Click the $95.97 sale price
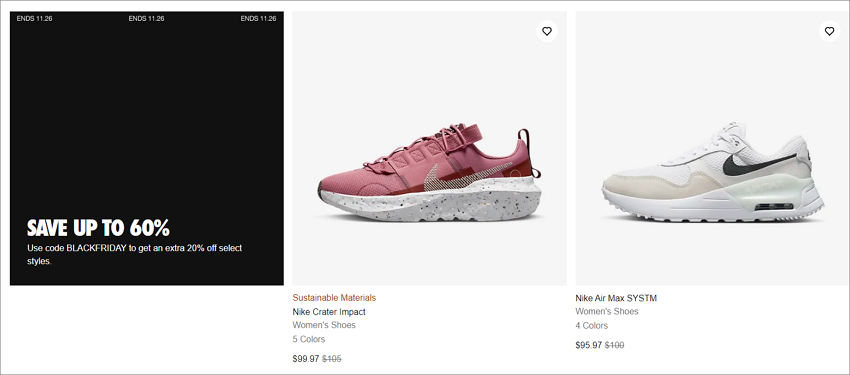Image resolution: width=850 pixels, height=375 pixels. point(589,345)
